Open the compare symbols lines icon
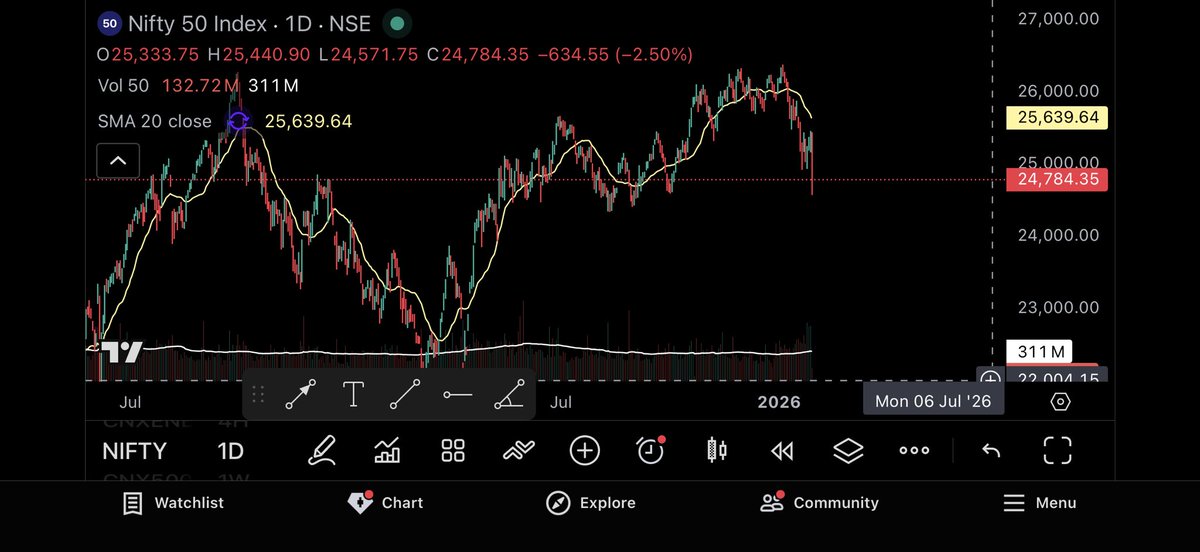 tap(519, 450)
